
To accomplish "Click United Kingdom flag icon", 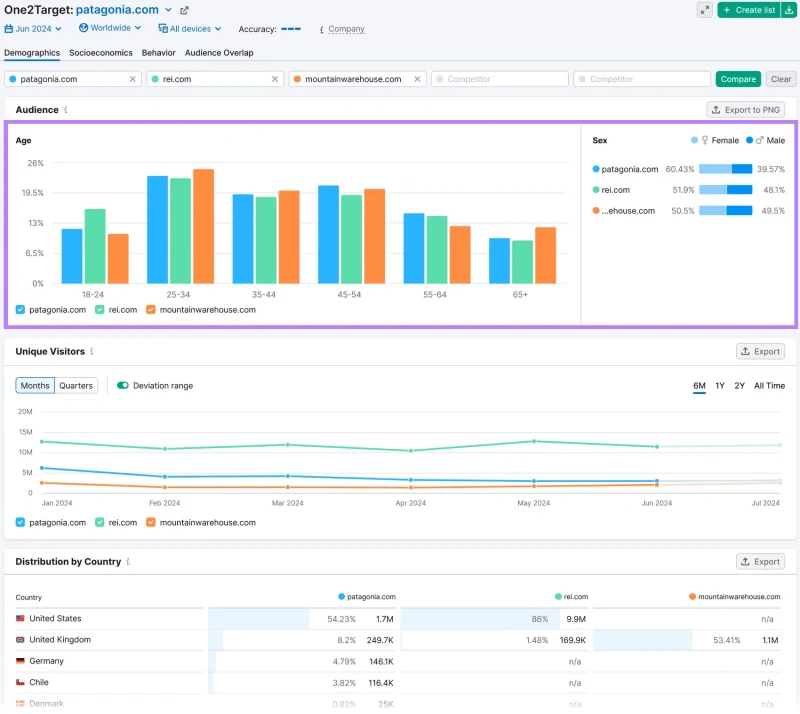I will tap(20, 640).
